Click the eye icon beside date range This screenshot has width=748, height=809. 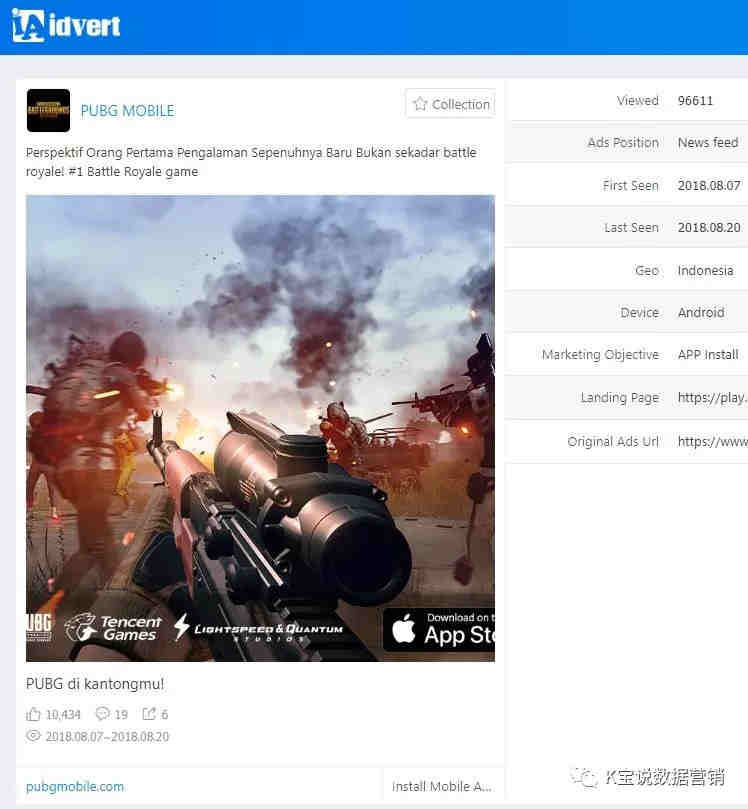pyautogui.click(x=33, y=736)
